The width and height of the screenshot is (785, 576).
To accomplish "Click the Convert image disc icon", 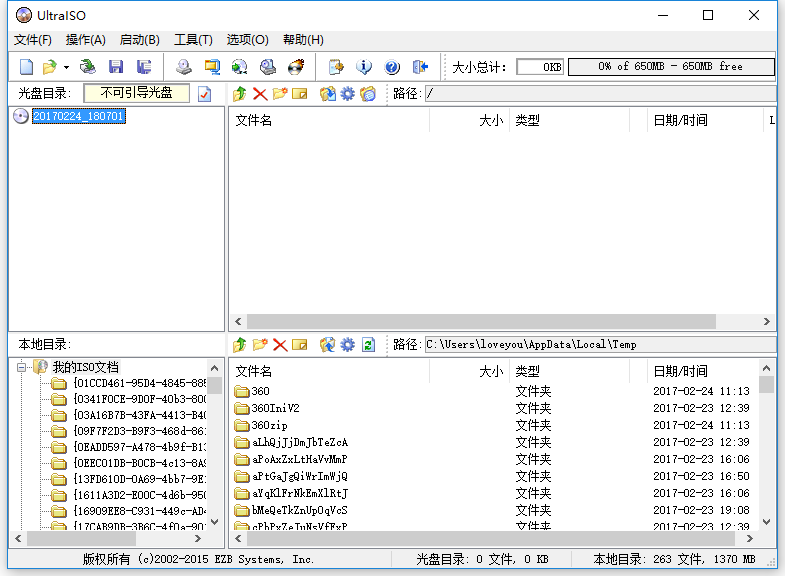I will click(240, 67).
